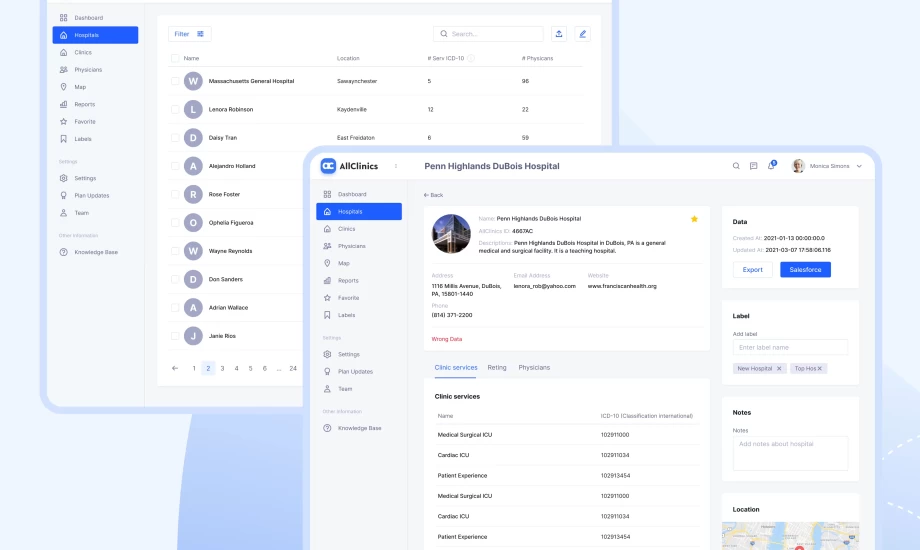Click the pencil edit icon in back window
The height and width of the screenshot is (550, 920).
pos(583,34)
